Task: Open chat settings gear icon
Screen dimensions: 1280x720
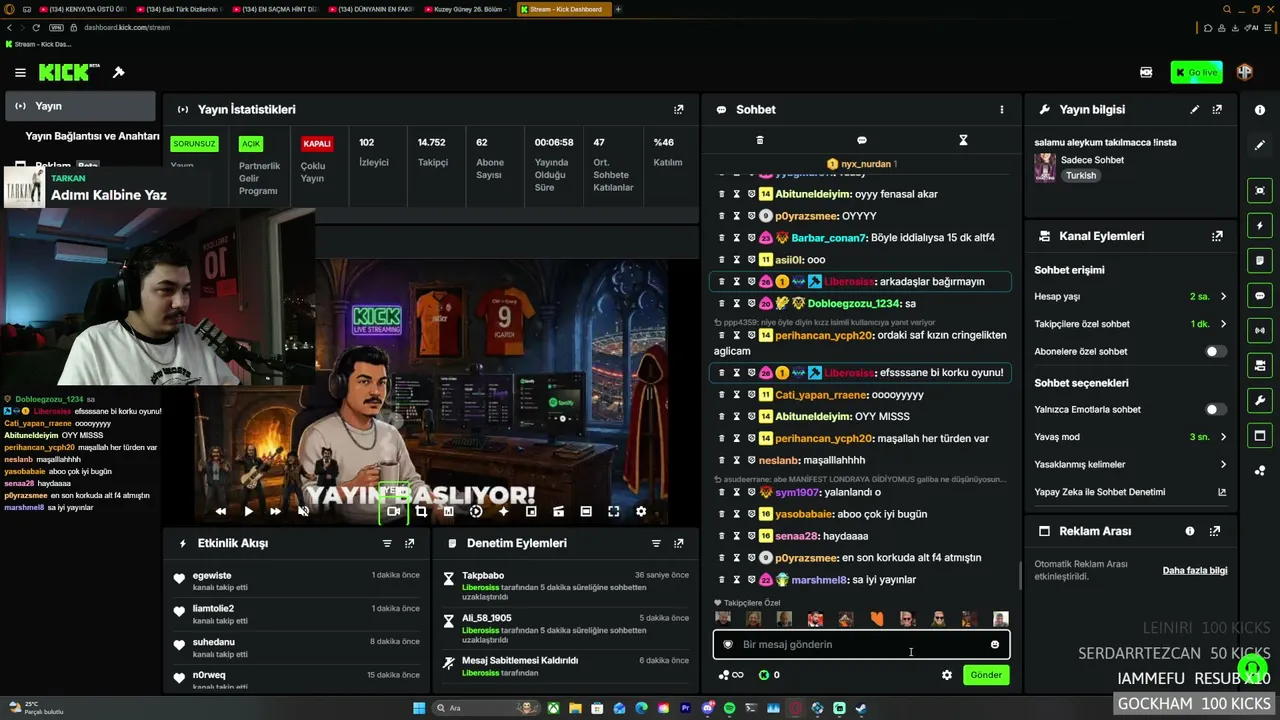Action: (x=947, y=675)
